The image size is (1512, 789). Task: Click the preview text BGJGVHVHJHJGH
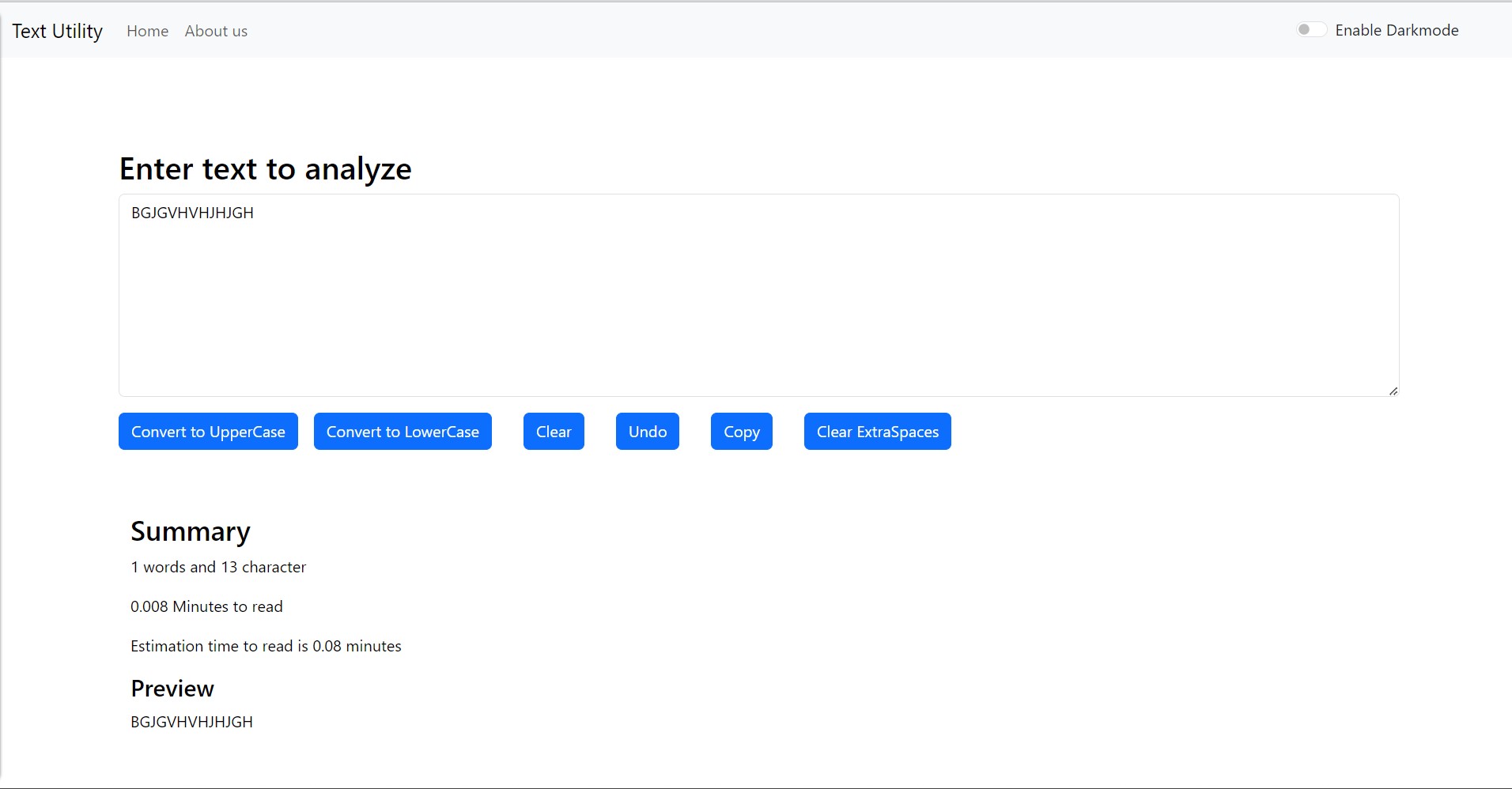(x=191, y=721)
